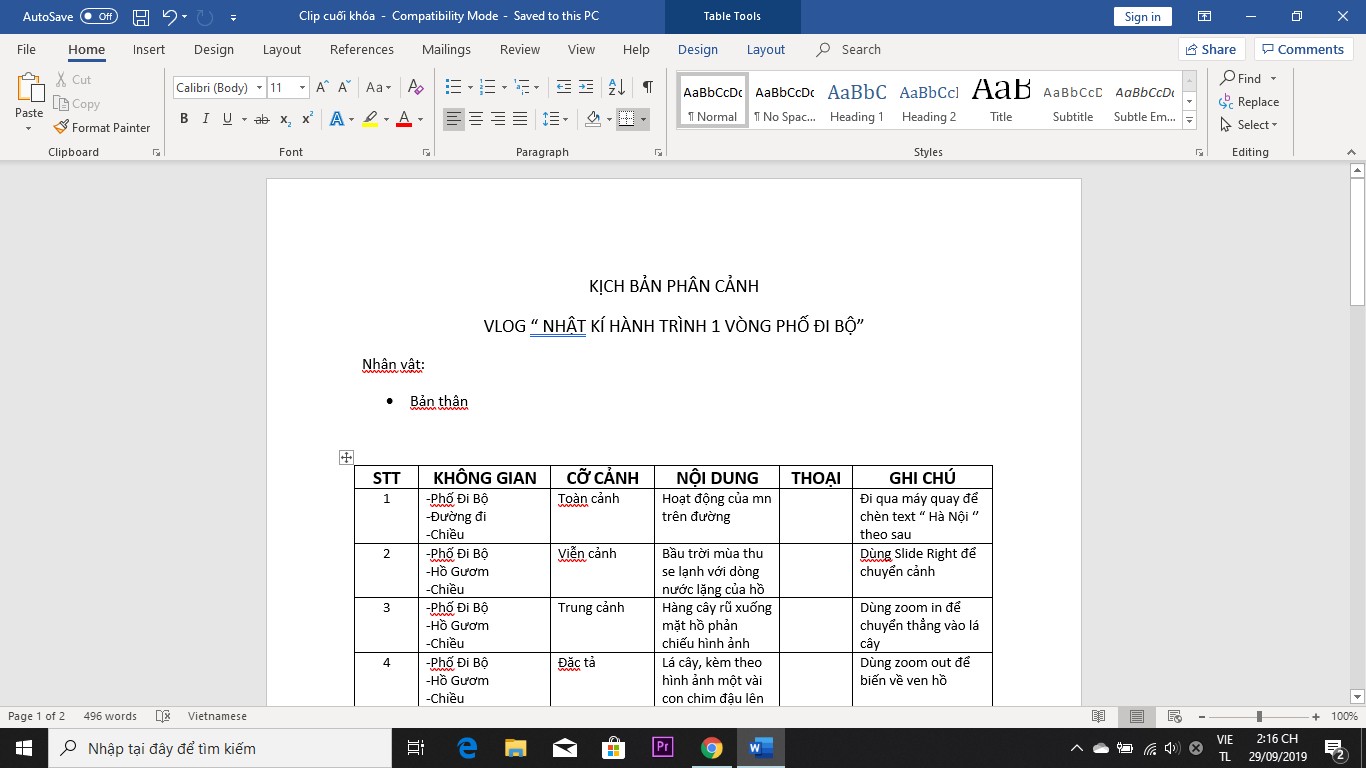Toggle italic formatting

[x=206, y=119]
